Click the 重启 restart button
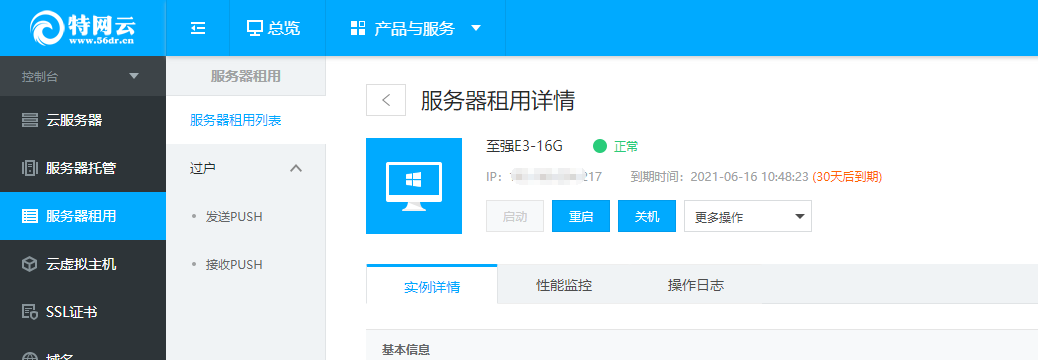The image size is (1038, 360). pyautogui.click(x=581, y=216)
